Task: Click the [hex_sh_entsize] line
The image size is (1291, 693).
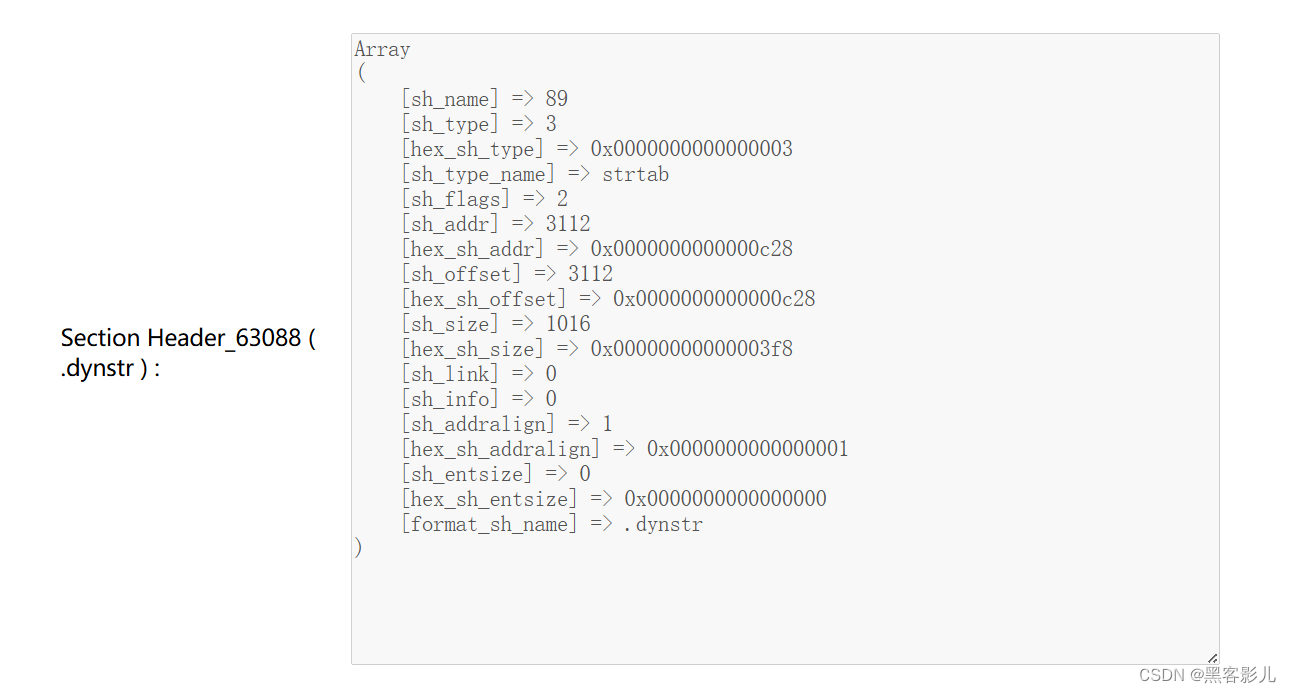Action: [x=613, y=499]
